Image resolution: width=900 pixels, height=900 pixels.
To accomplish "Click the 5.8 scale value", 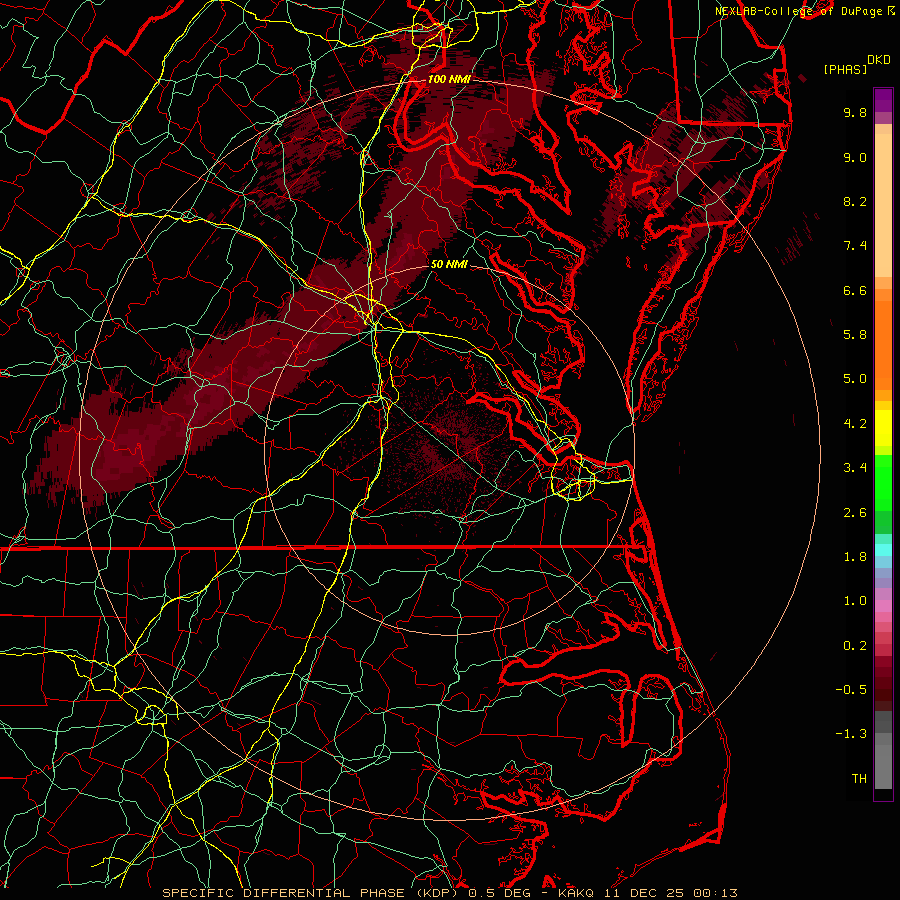I will pyautogui.click(x=855, y=335).
